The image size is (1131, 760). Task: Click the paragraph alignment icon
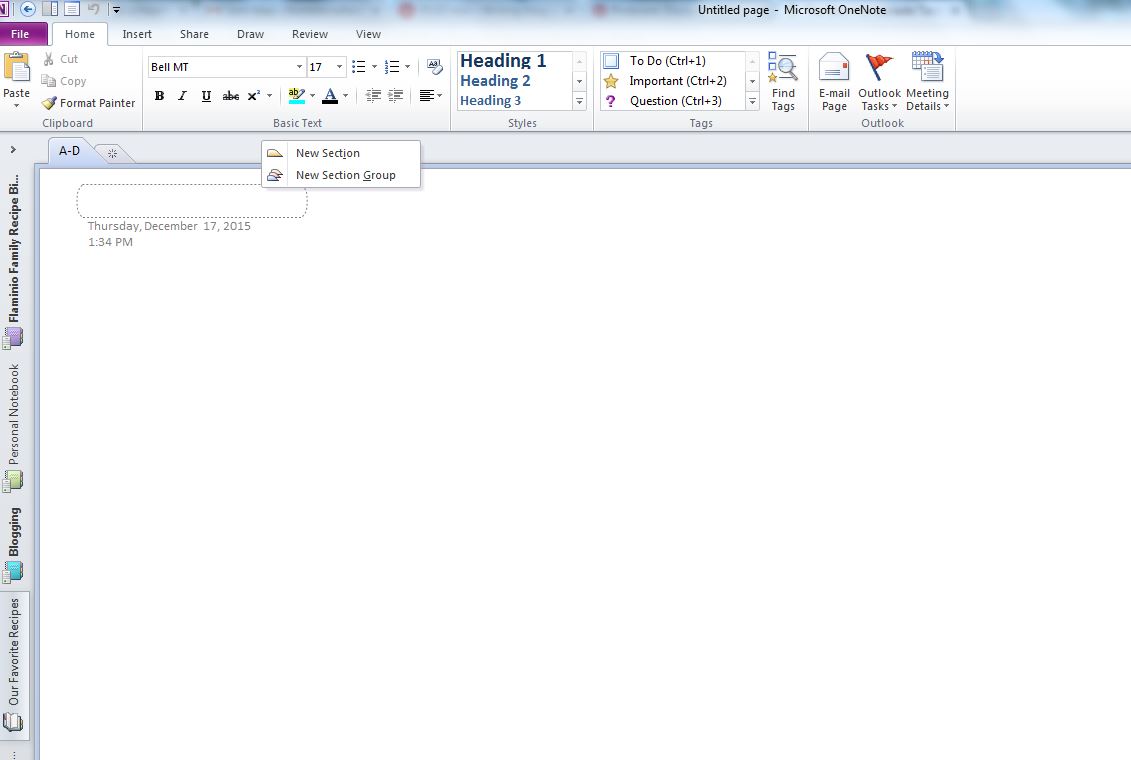(426, 96)
